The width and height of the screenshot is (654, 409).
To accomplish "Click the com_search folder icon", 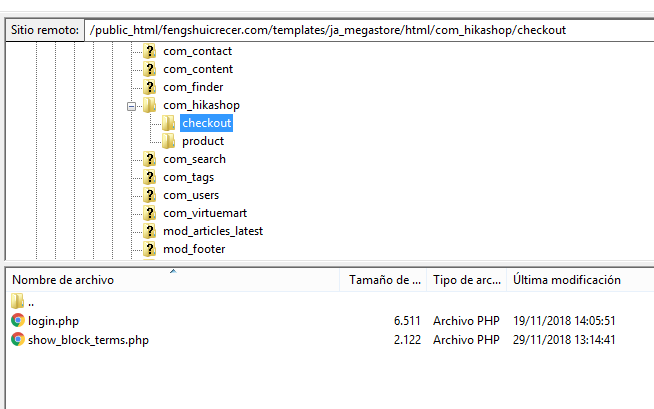I will tap(149, 159).
